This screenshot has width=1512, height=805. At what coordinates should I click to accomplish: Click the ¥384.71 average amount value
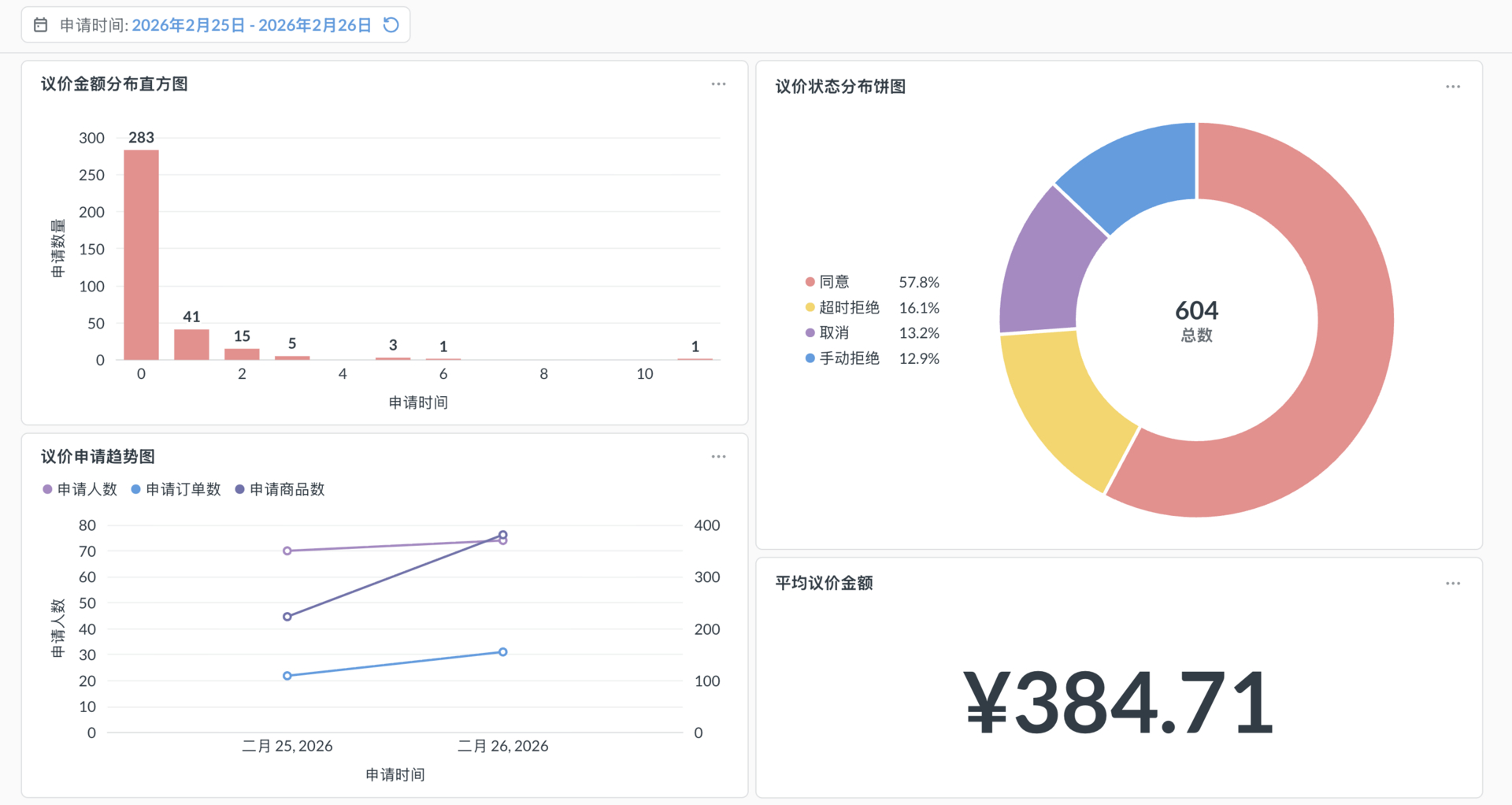tap(1118, 702)
